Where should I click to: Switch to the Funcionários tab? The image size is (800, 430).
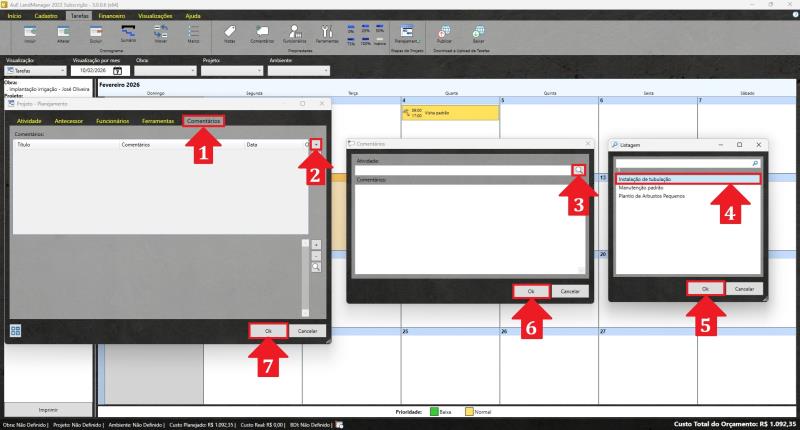[112, 120]
